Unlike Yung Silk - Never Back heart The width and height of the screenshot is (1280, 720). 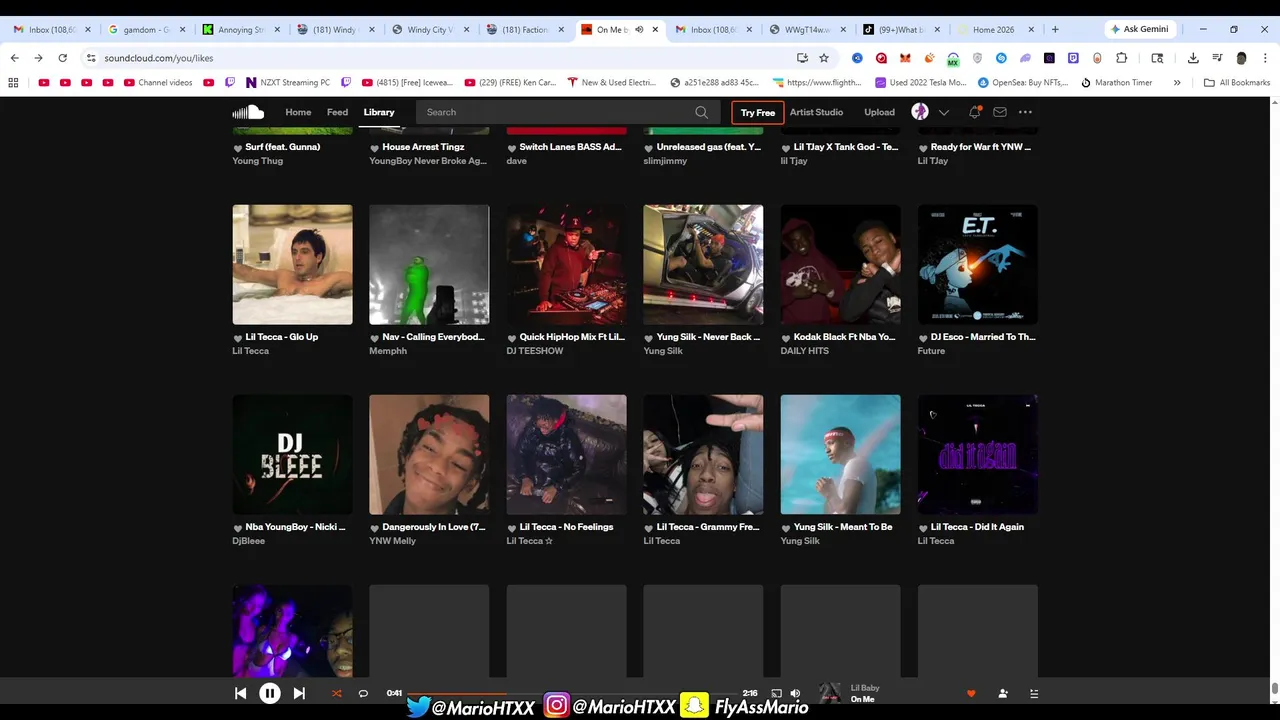649,338
